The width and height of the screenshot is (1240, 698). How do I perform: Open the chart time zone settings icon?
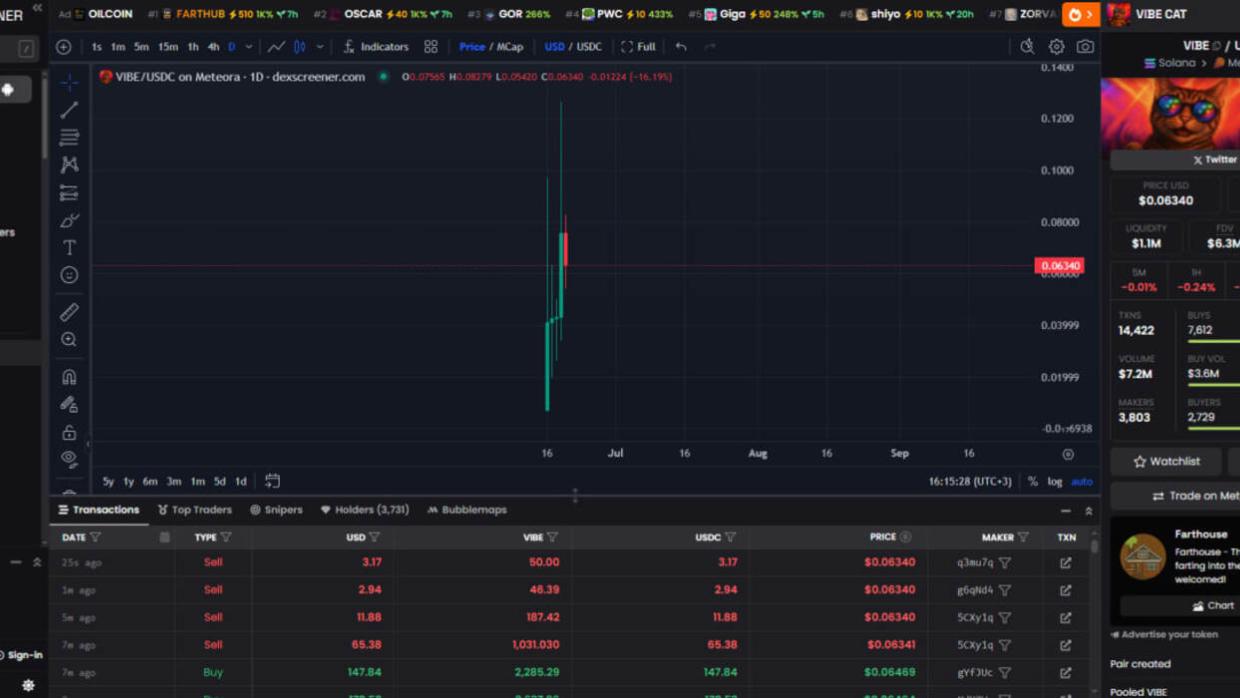(x=1068, y=454)
